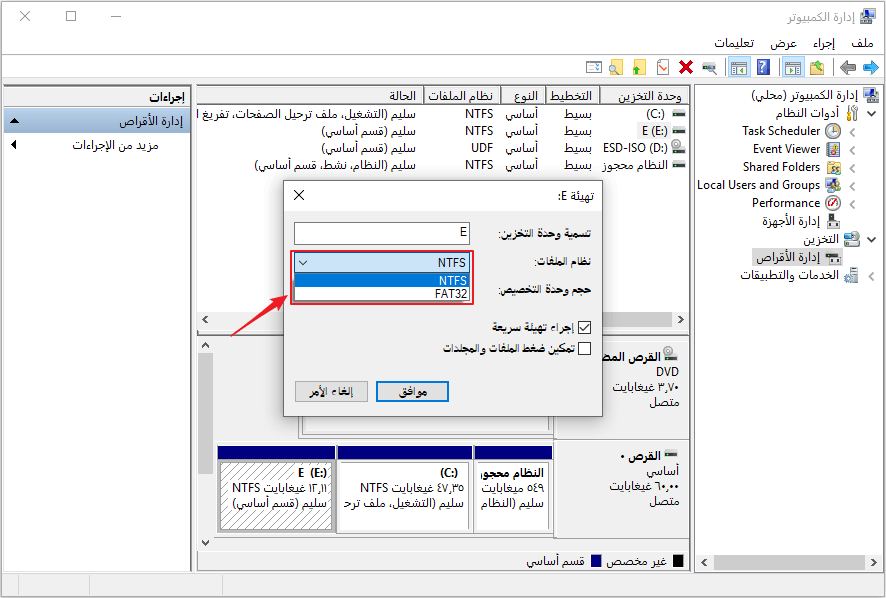Image resolution: width=886 pixels, height=598 pixels.
Task: Click the disk with magnifier rescan icon
Action: [709, 68]
